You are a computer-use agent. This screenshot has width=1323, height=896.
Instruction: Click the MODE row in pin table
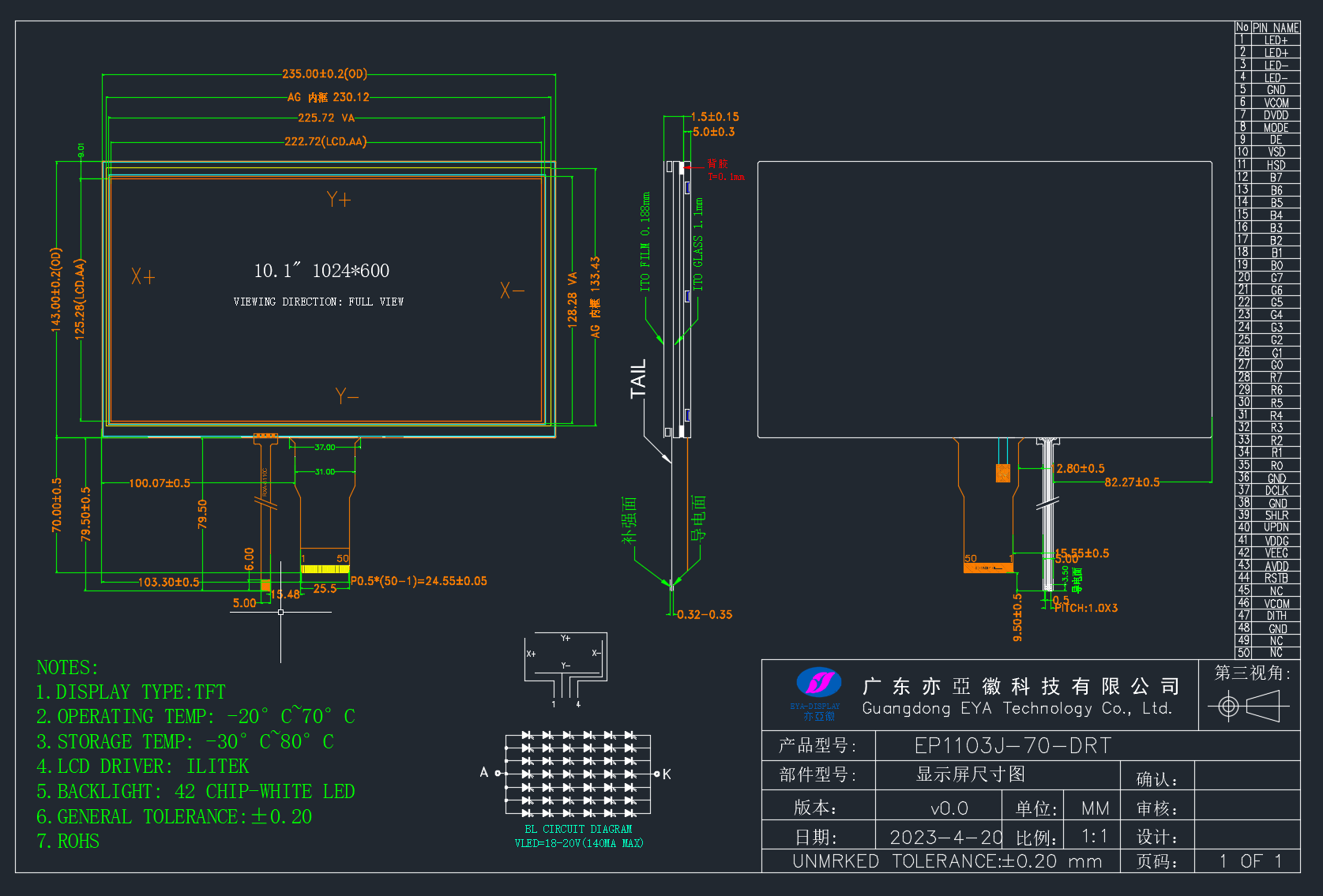(1268, 128)
